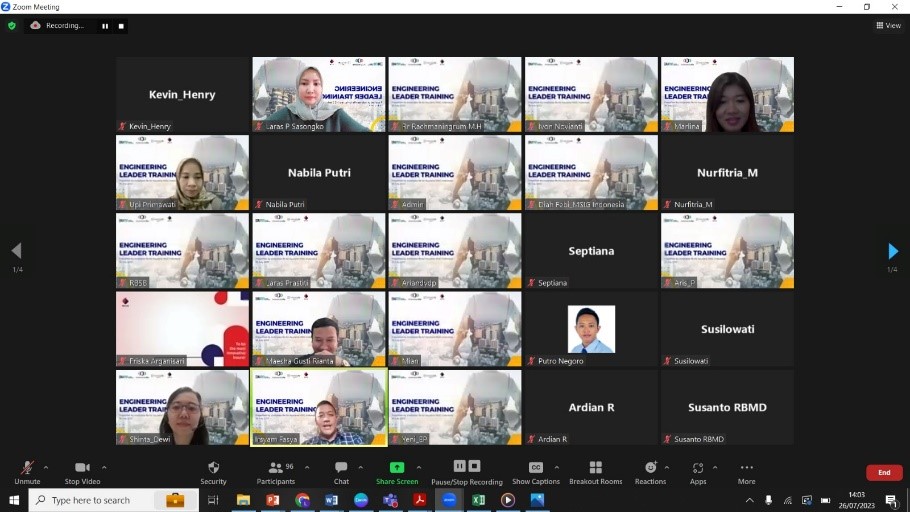Image resolution: width=910 pixels, height=512 pixels.
Task: Open Excel from taskbar
Action: 478,500
